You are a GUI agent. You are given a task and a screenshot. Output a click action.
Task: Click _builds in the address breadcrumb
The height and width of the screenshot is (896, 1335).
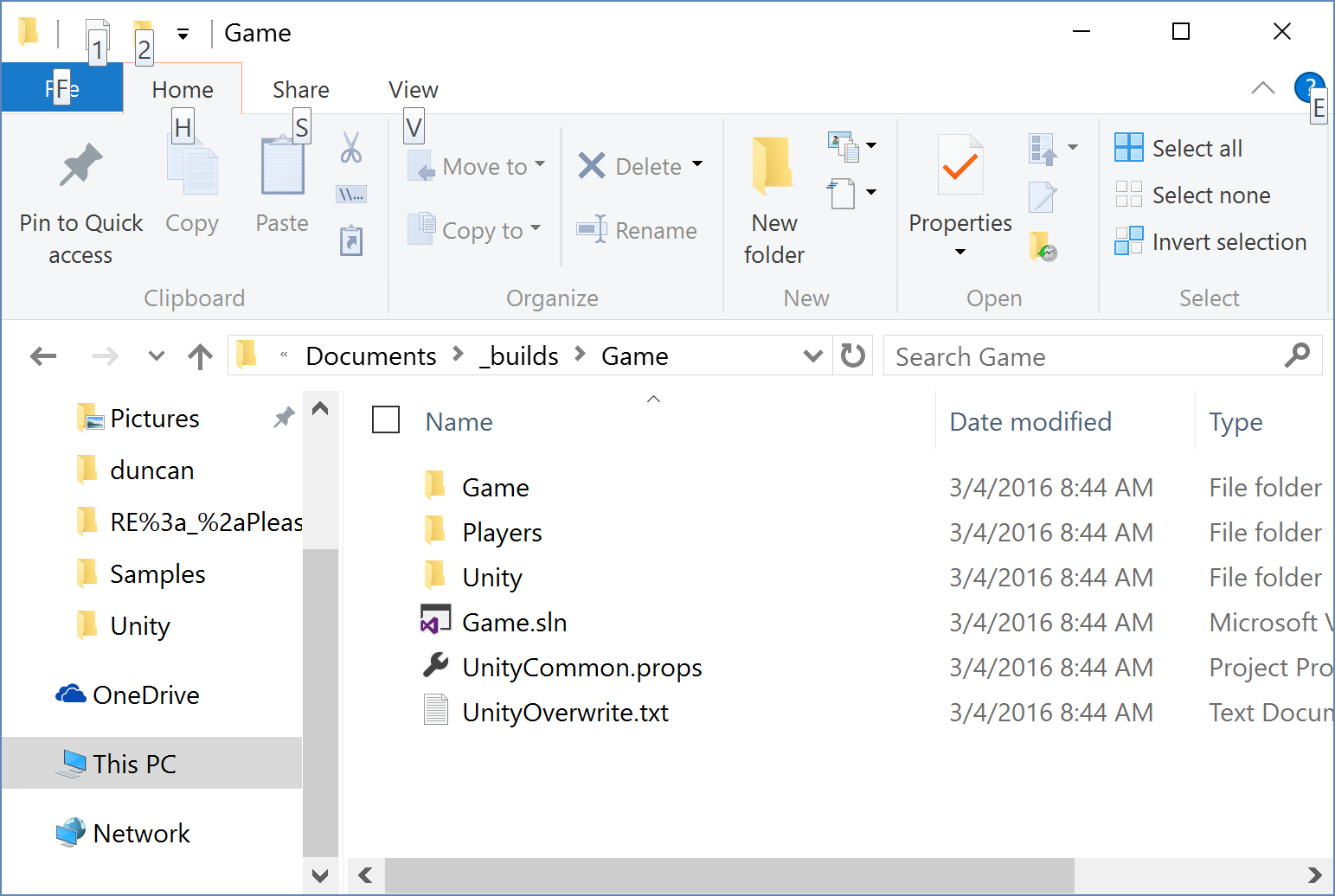(x=519, y=355)
